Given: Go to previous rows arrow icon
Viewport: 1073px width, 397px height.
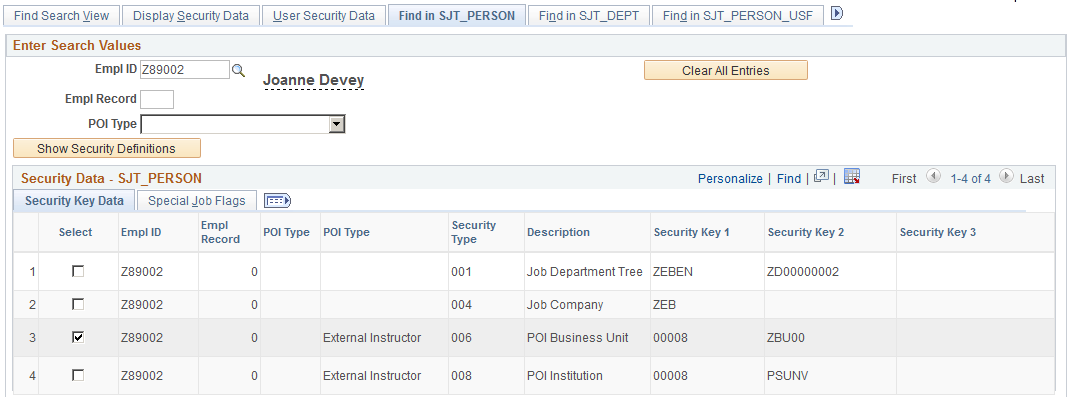Looking at the screenshot, I should (x=933, y=177).
